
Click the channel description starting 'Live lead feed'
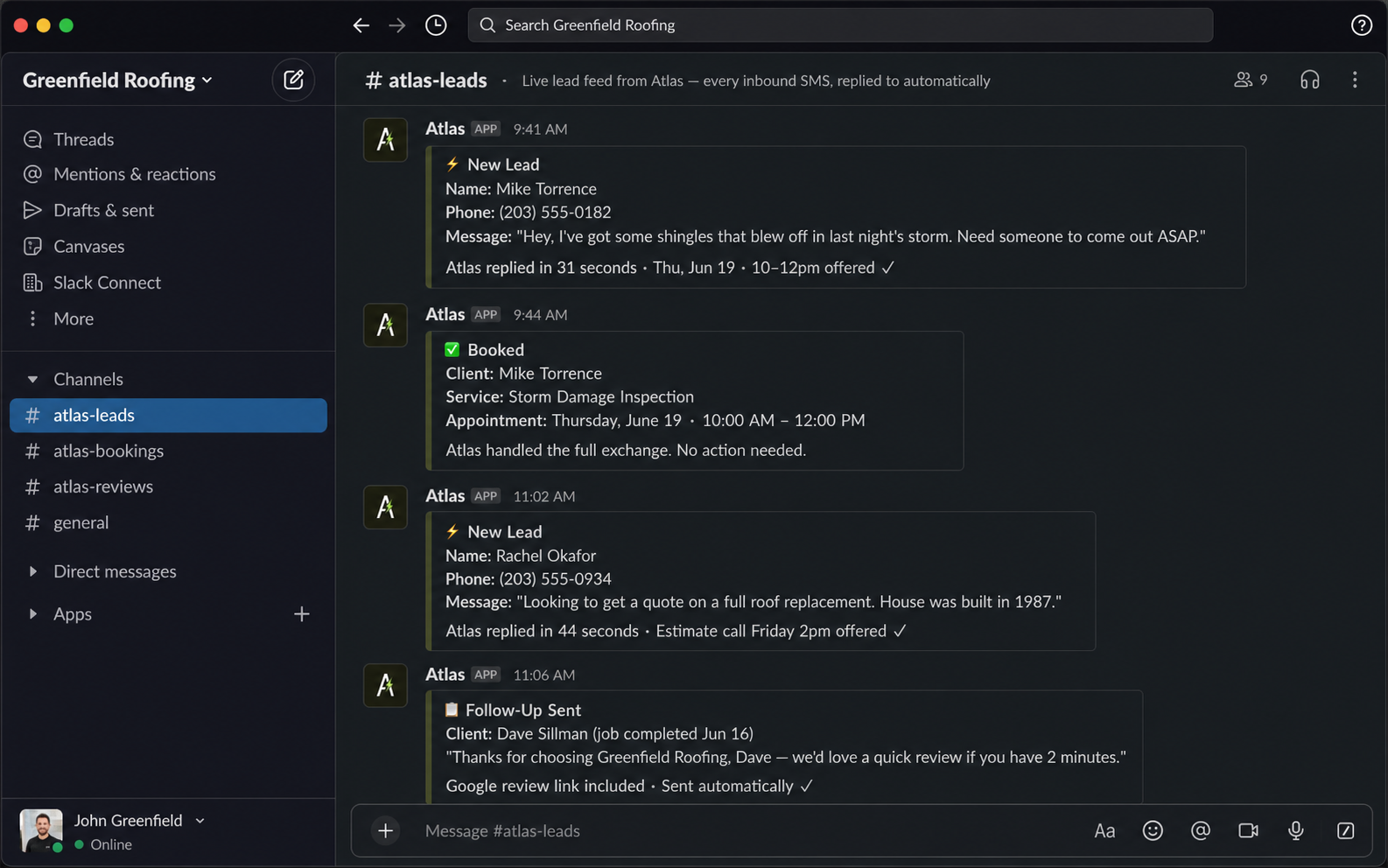756,80
